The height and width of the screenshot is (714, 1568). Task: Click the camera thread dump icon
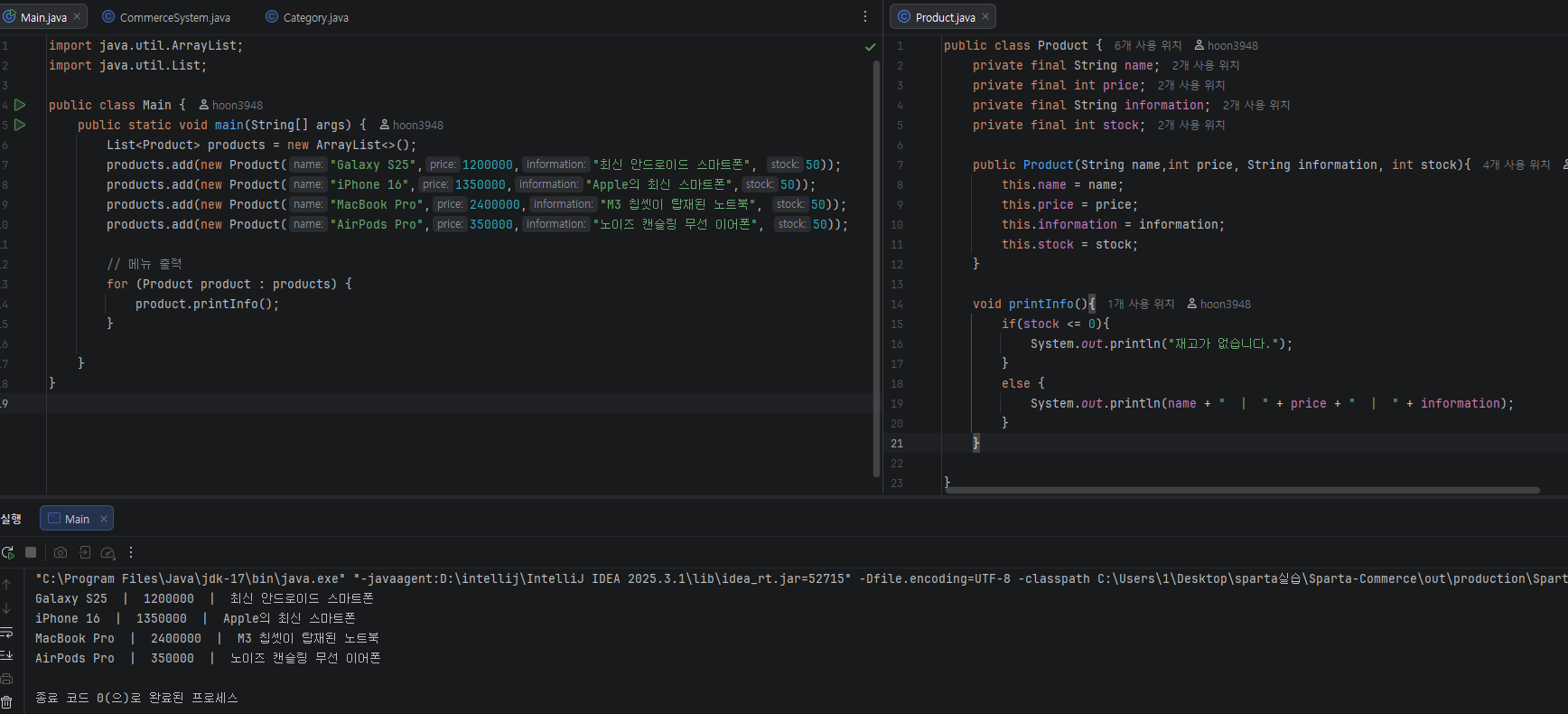click(61, 552)
